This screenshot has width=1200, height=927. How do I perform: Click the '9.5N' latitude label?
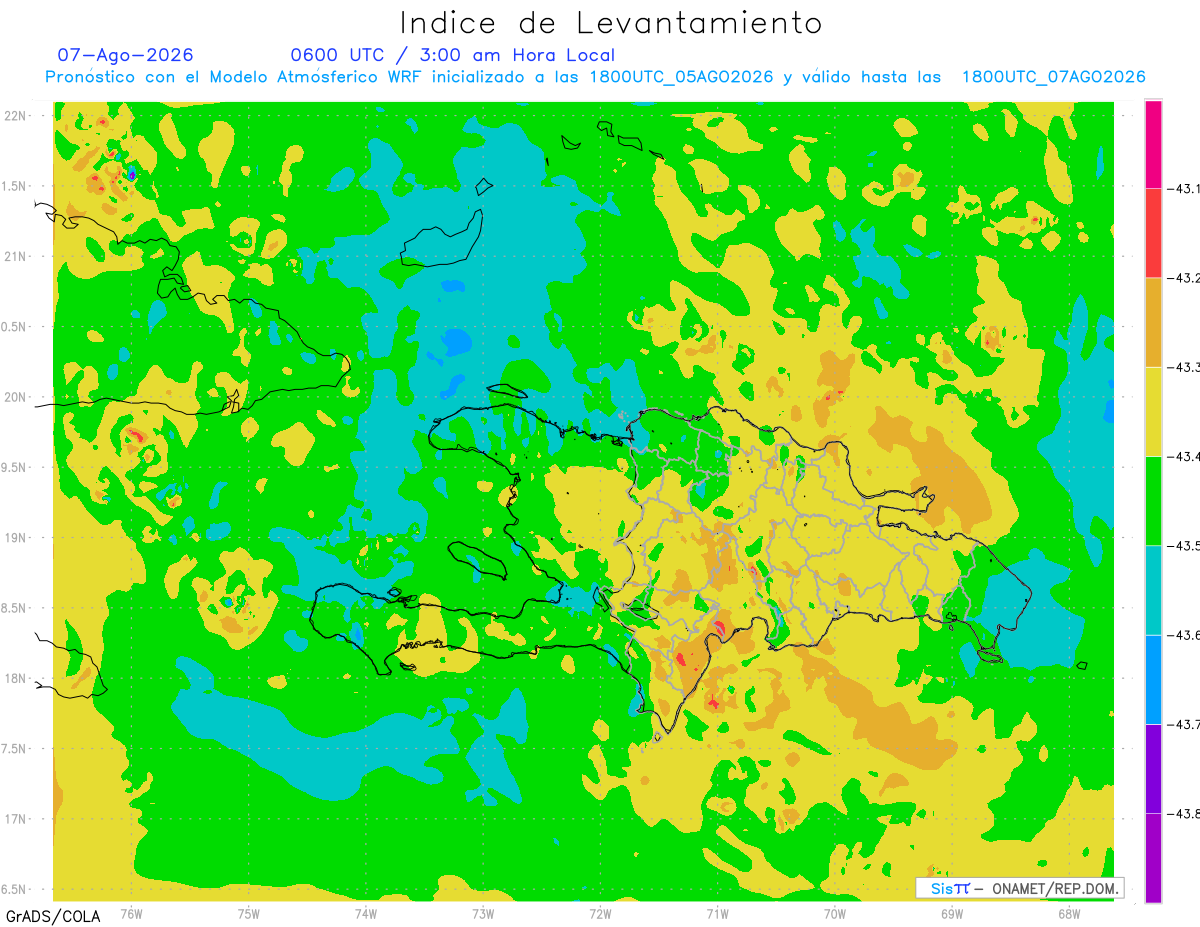click(15, 468)
